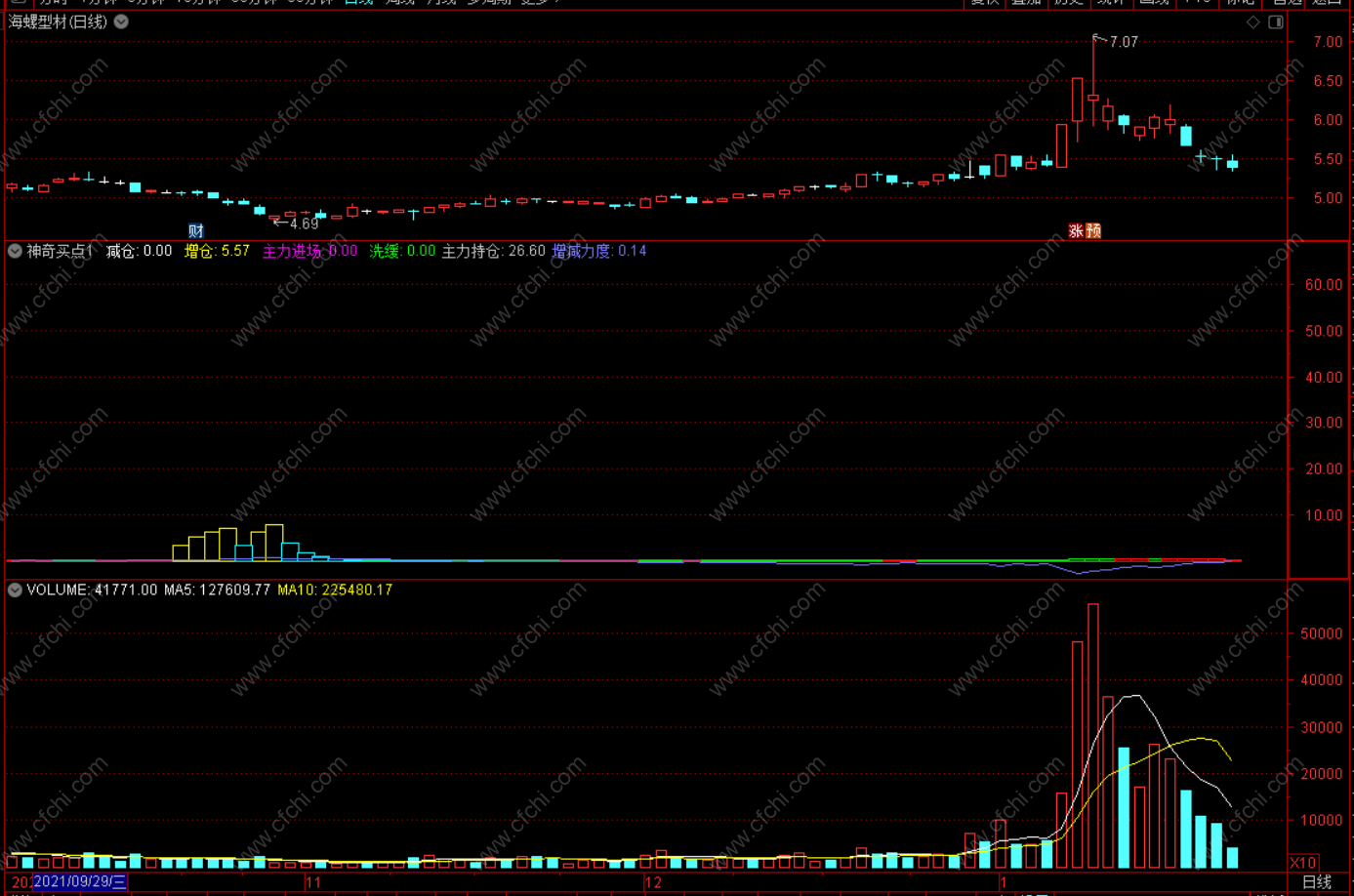Click the MA5: 127609.77 readout
1354x896 pixels.
(x=217, y=590)
